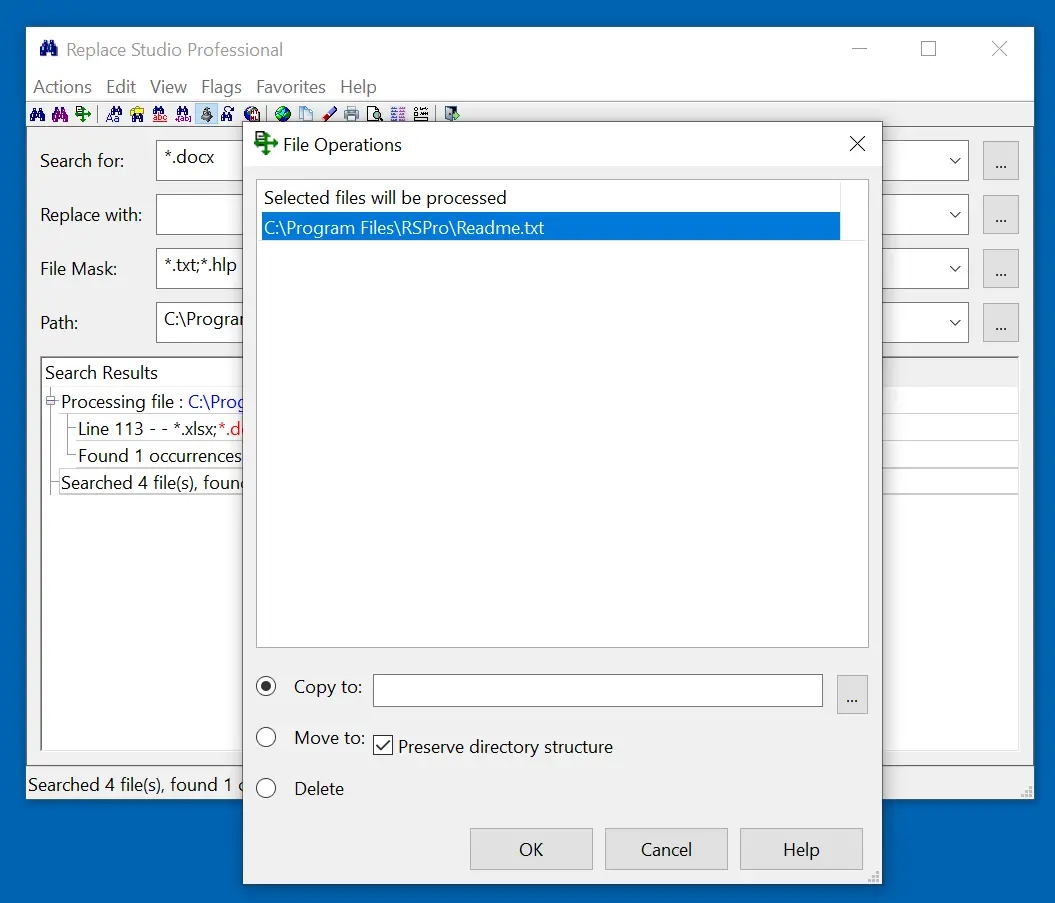Click the purple columns toolbar icon
Screen dimensions: 1055x903
[x=398, y=114]
